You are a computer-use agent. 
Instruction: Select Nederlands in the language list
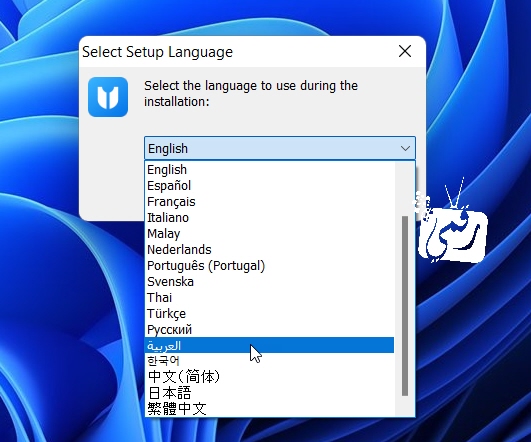pyautogui.click(x=270, y=250)
